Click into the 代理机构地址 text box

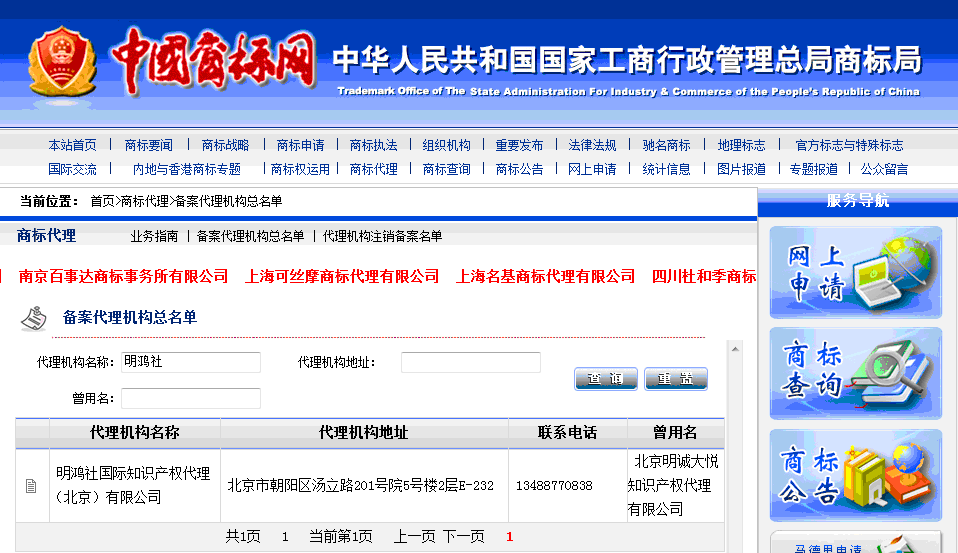[x=470, y=362]
